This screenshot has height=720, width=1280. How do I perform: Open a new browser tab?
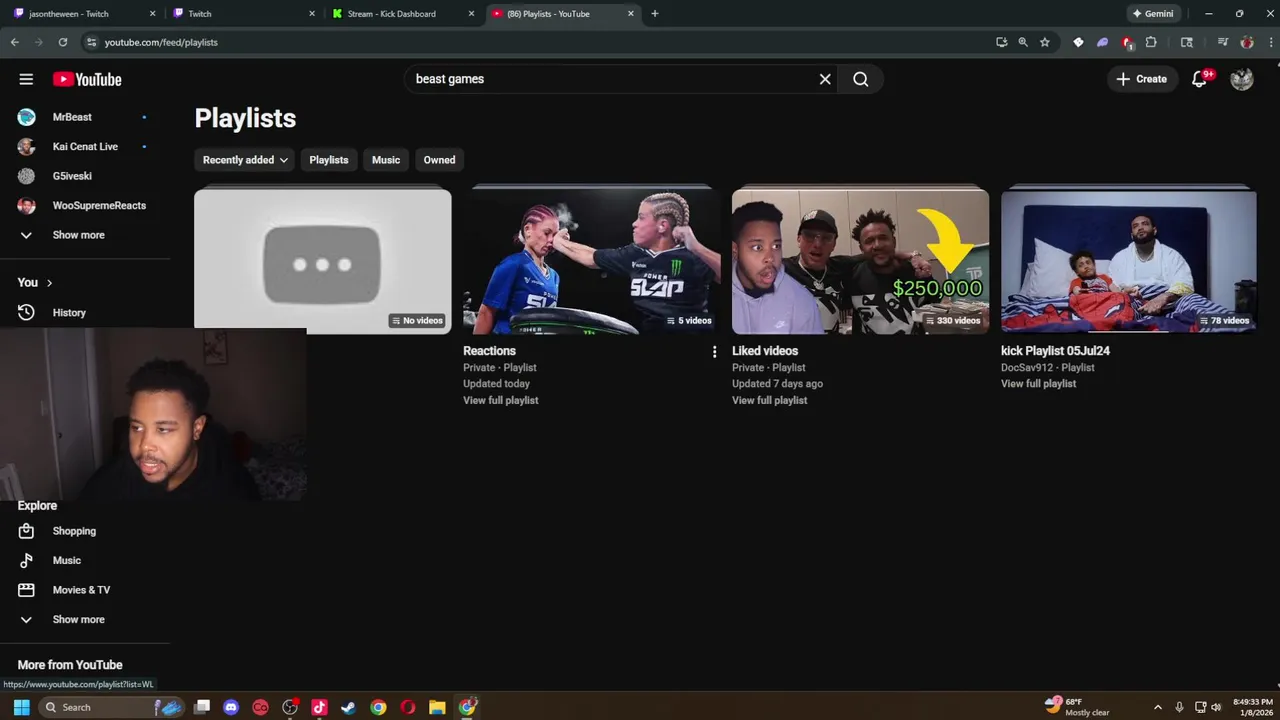click(x=655, y=14)
